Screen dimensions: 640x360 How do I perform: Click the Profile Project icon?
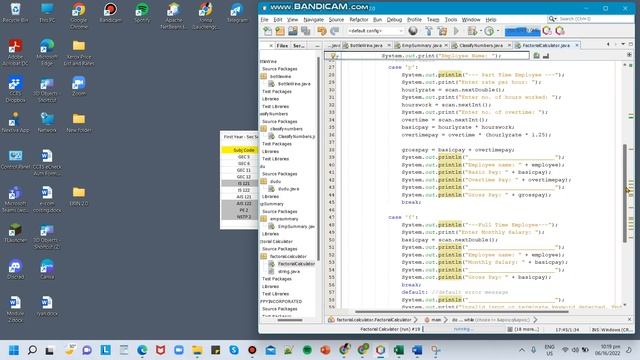point(489,31)
